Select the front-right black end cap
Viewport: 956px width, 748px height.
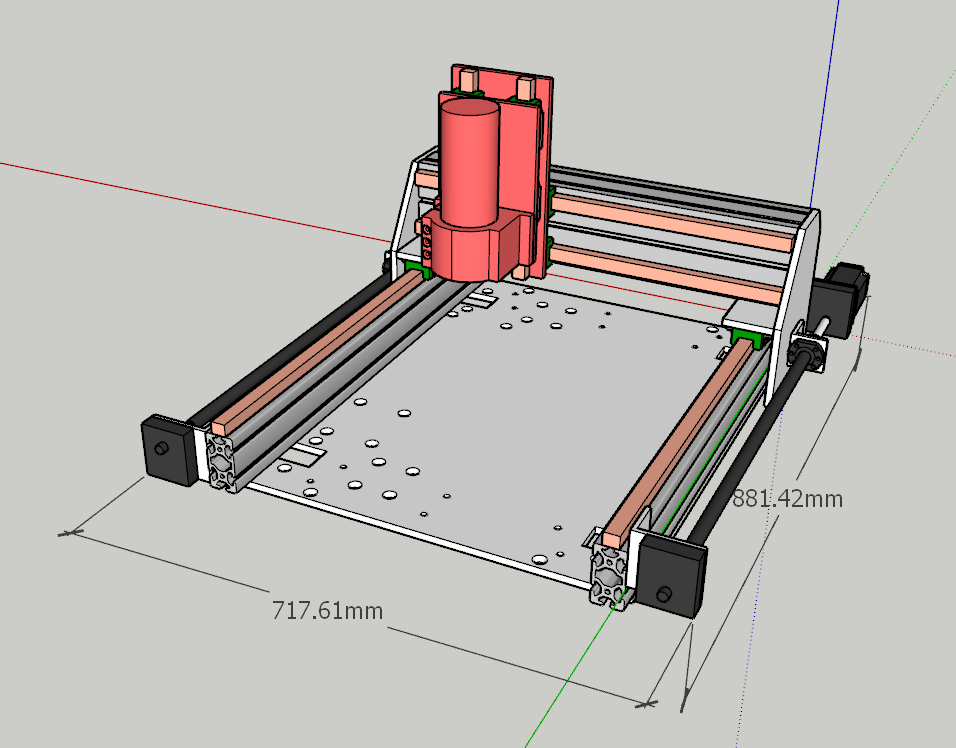coord(674,573)
